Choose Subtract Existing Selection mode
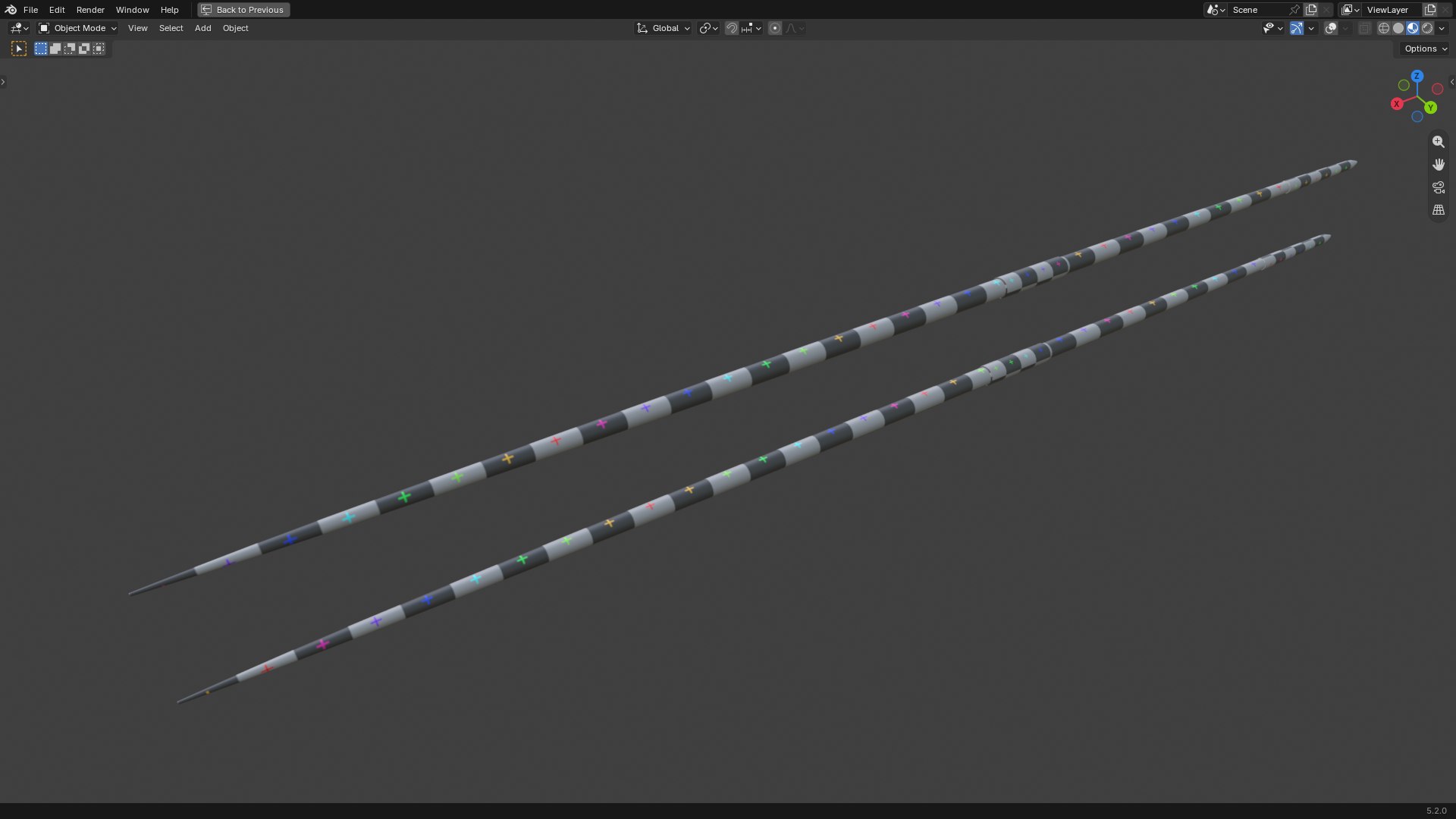1456x819 pixels. point(70,49)
